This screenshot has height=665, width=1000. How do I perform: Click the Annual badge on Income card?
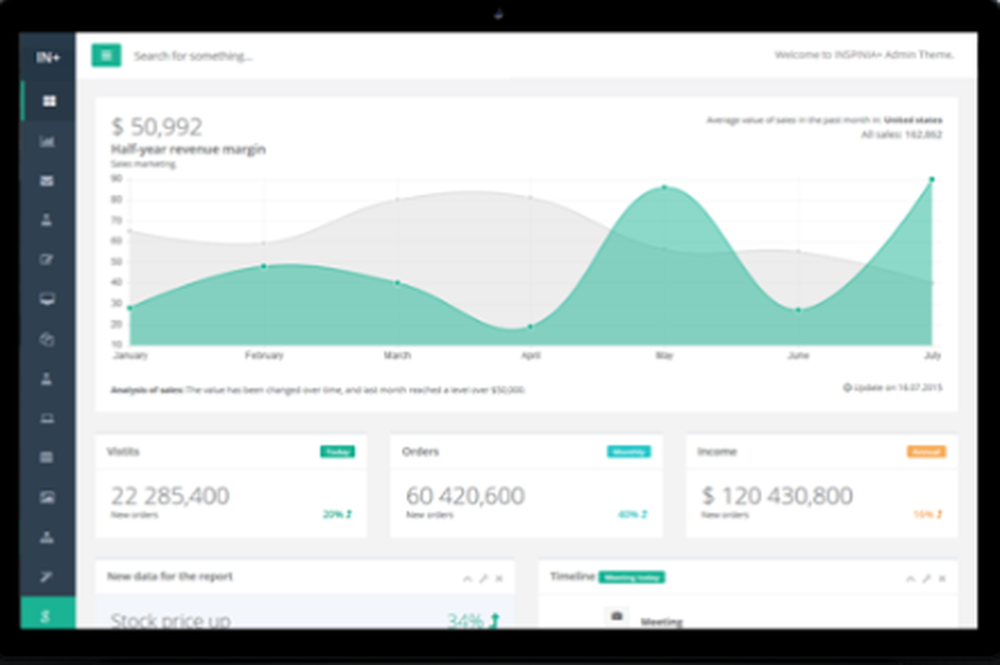[x=926, y=451]
